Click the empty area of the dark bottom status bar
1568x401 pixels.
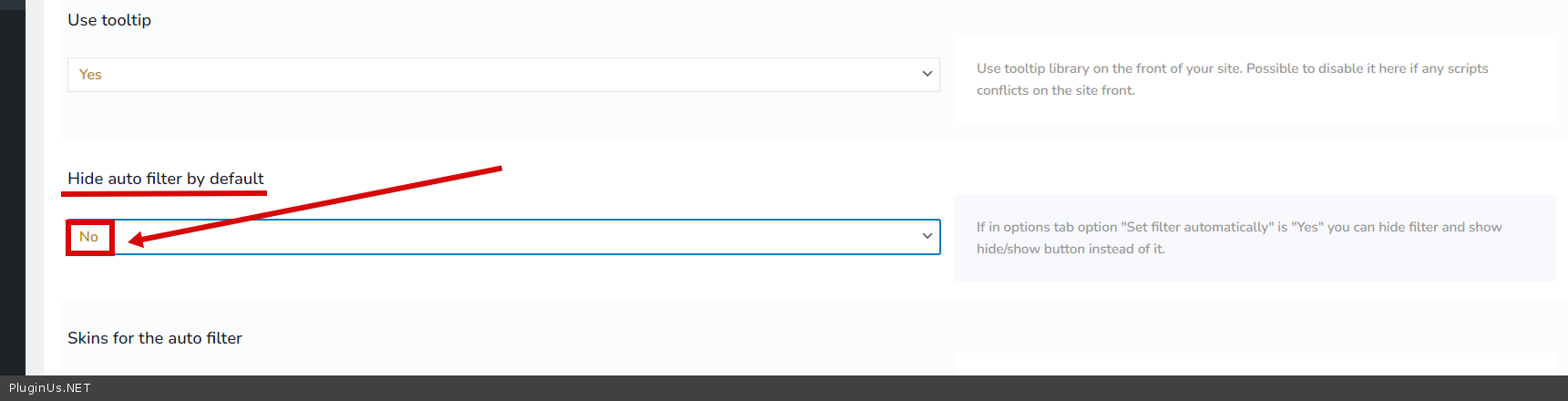pyautogui.click(x=820, y=388)
